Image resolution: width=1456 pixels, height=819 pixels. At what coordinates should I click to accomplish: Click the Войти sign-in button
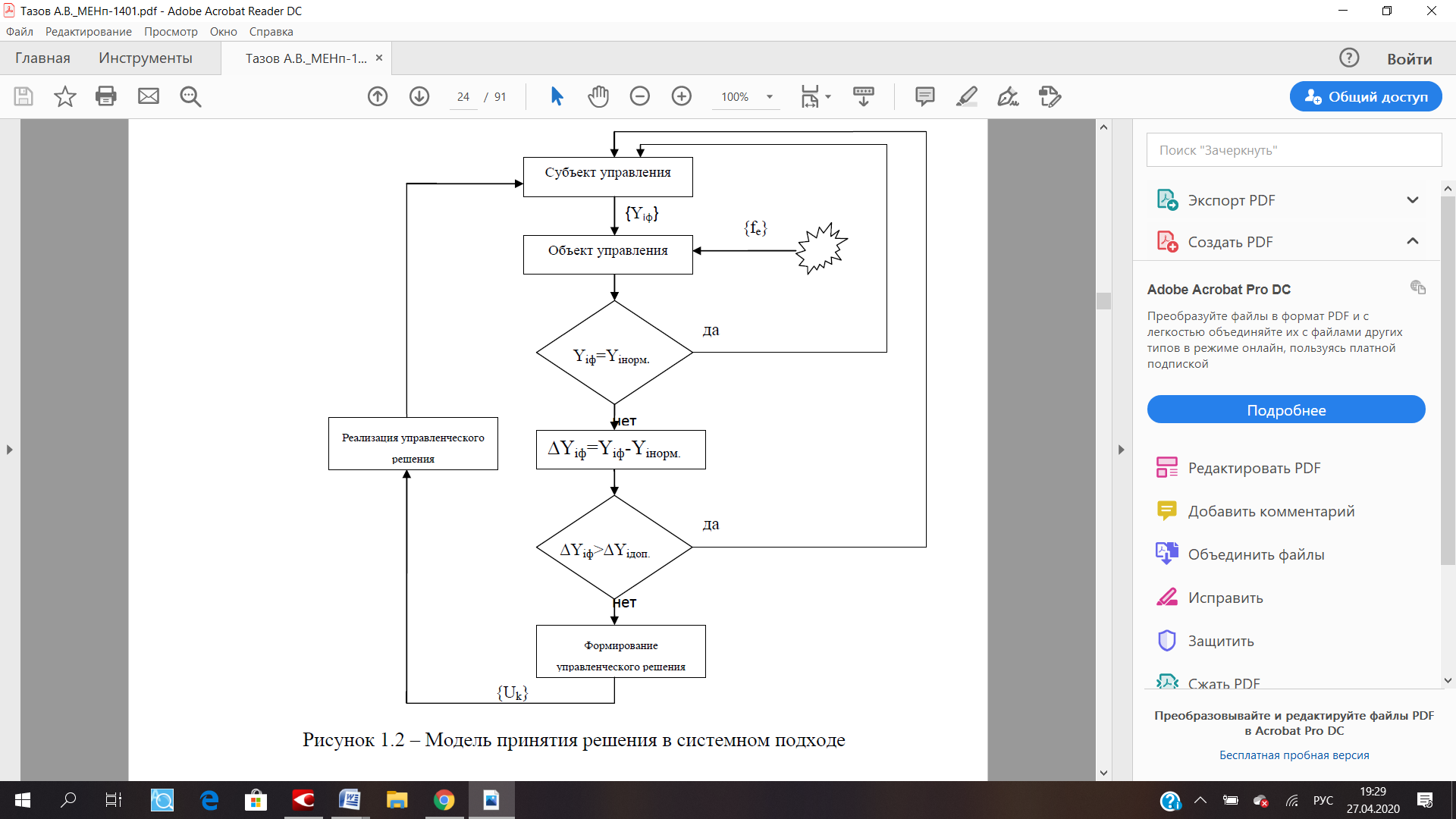pyautogui.click(x=1409, y=59)
